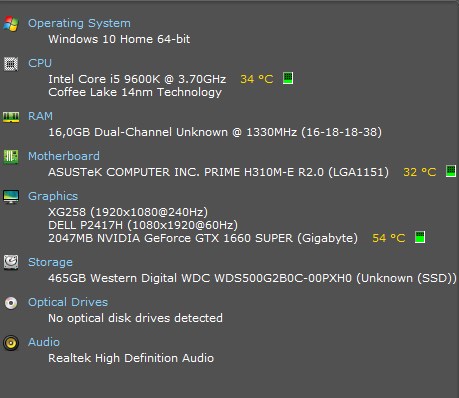Open the Graphics section heading

tap(53, 196)
